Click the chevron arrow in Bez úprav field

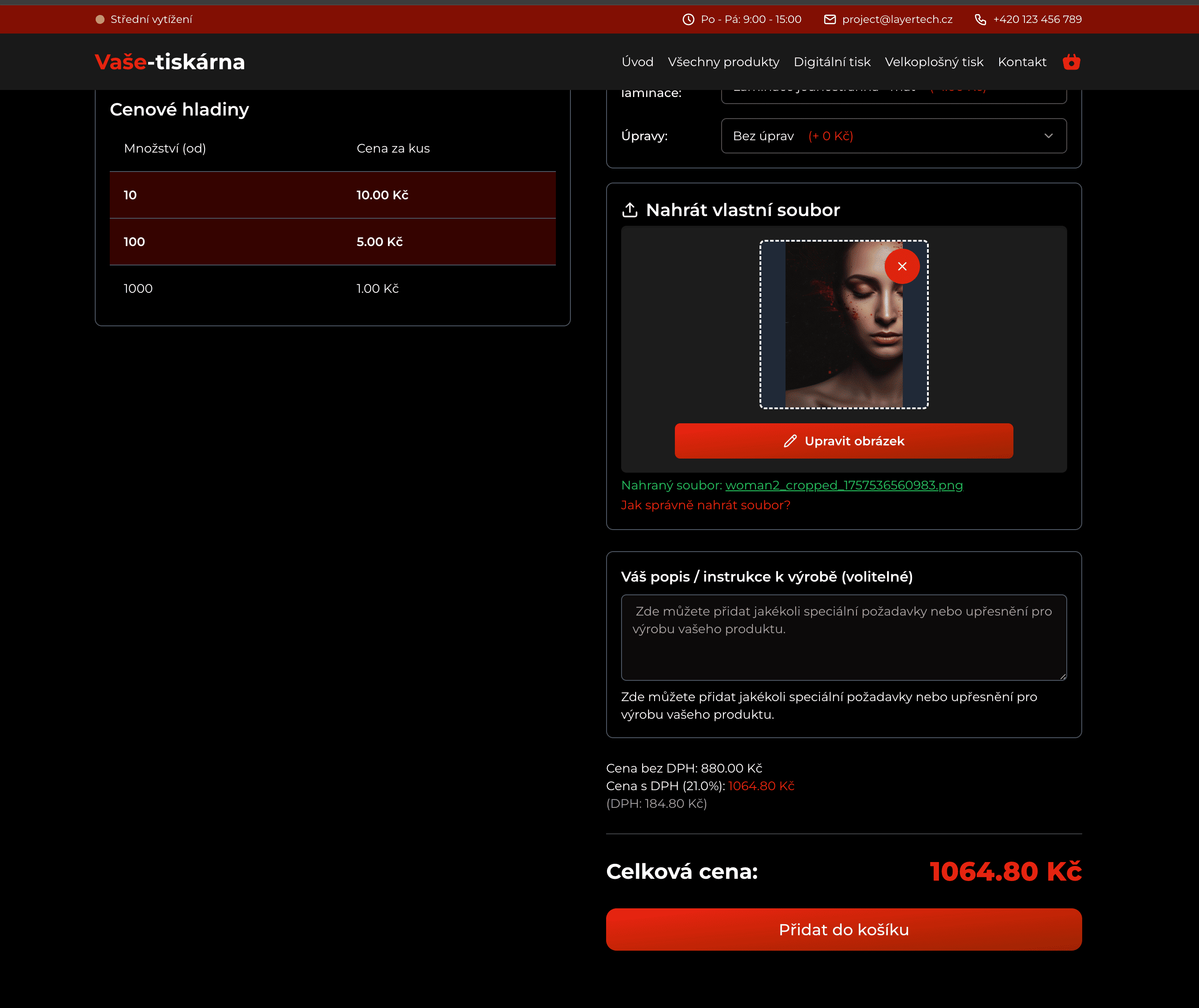tap(1048, 136)
